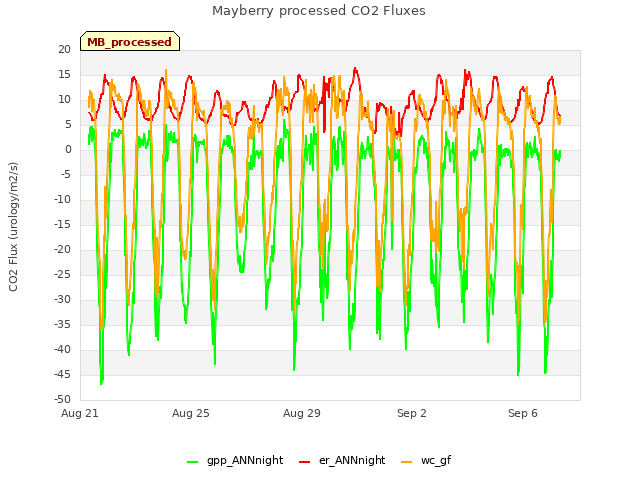Toggle the wc_gf legend entry

426,460
